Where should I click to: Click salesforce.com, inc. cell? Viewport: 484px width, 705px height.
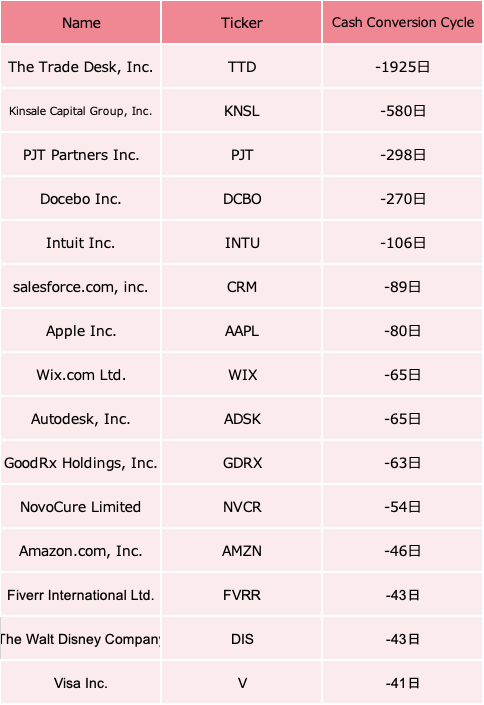(81, 287)
